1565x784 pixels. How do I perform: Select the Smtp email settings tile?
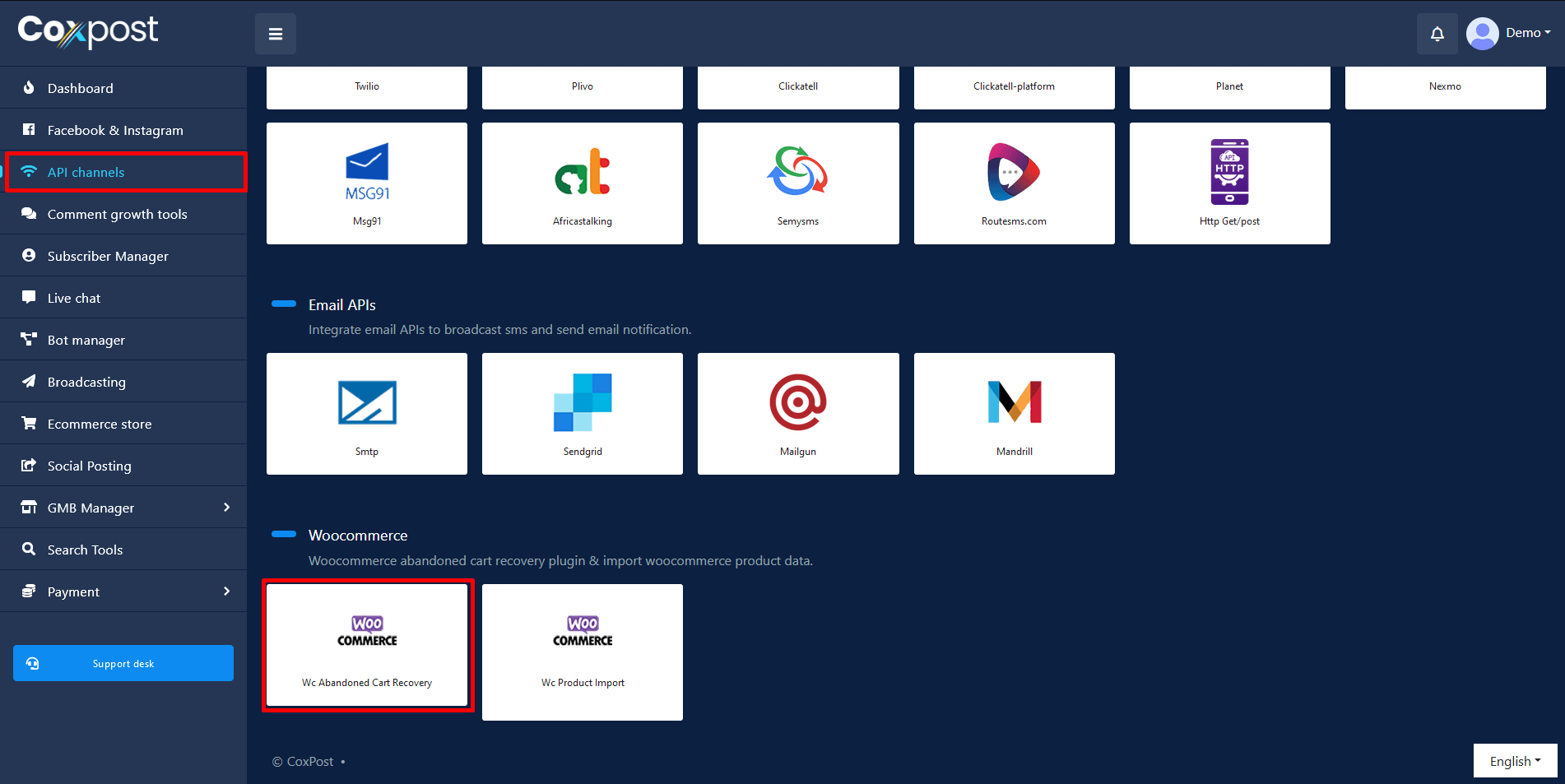(367, 414)
